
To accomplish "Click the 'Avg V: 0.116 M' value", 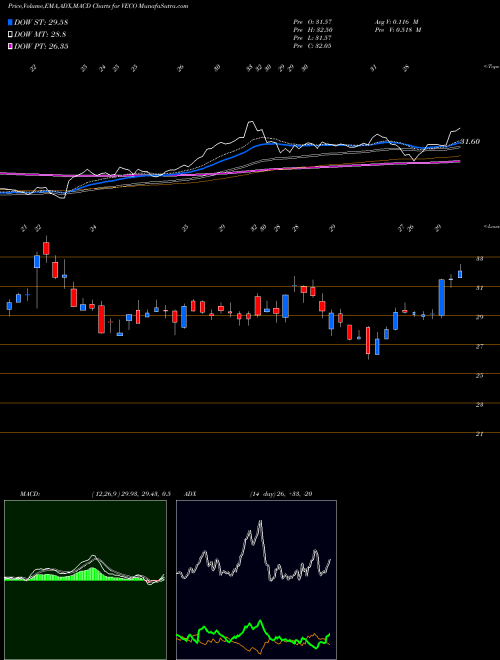I will tap(396, 21).
